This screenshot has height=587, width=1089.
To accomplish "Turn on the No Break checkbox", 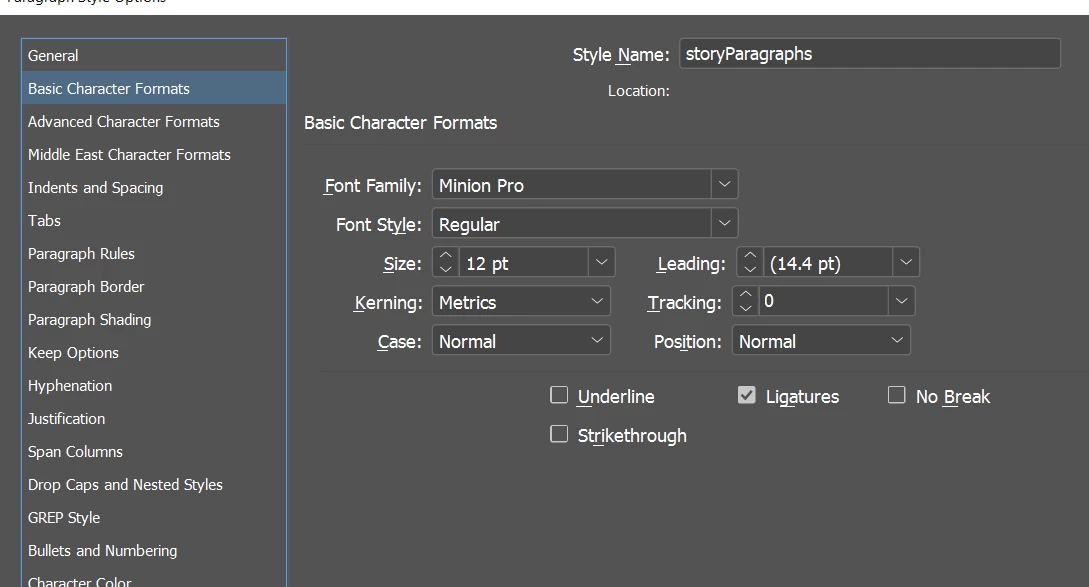I will click(x=897, y=396).
